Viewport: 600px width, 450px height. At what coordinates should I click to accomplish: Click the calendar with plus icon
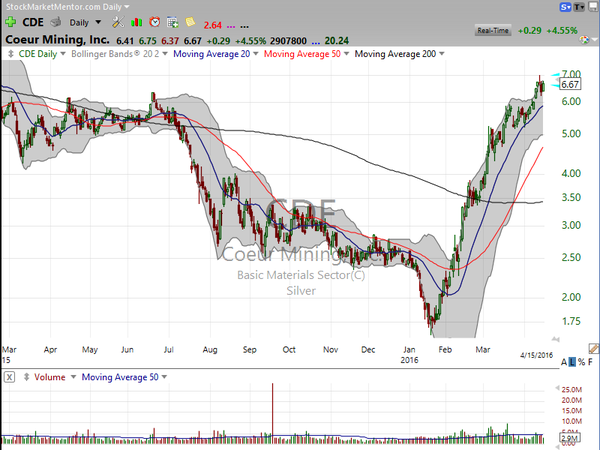coord(173,23)
